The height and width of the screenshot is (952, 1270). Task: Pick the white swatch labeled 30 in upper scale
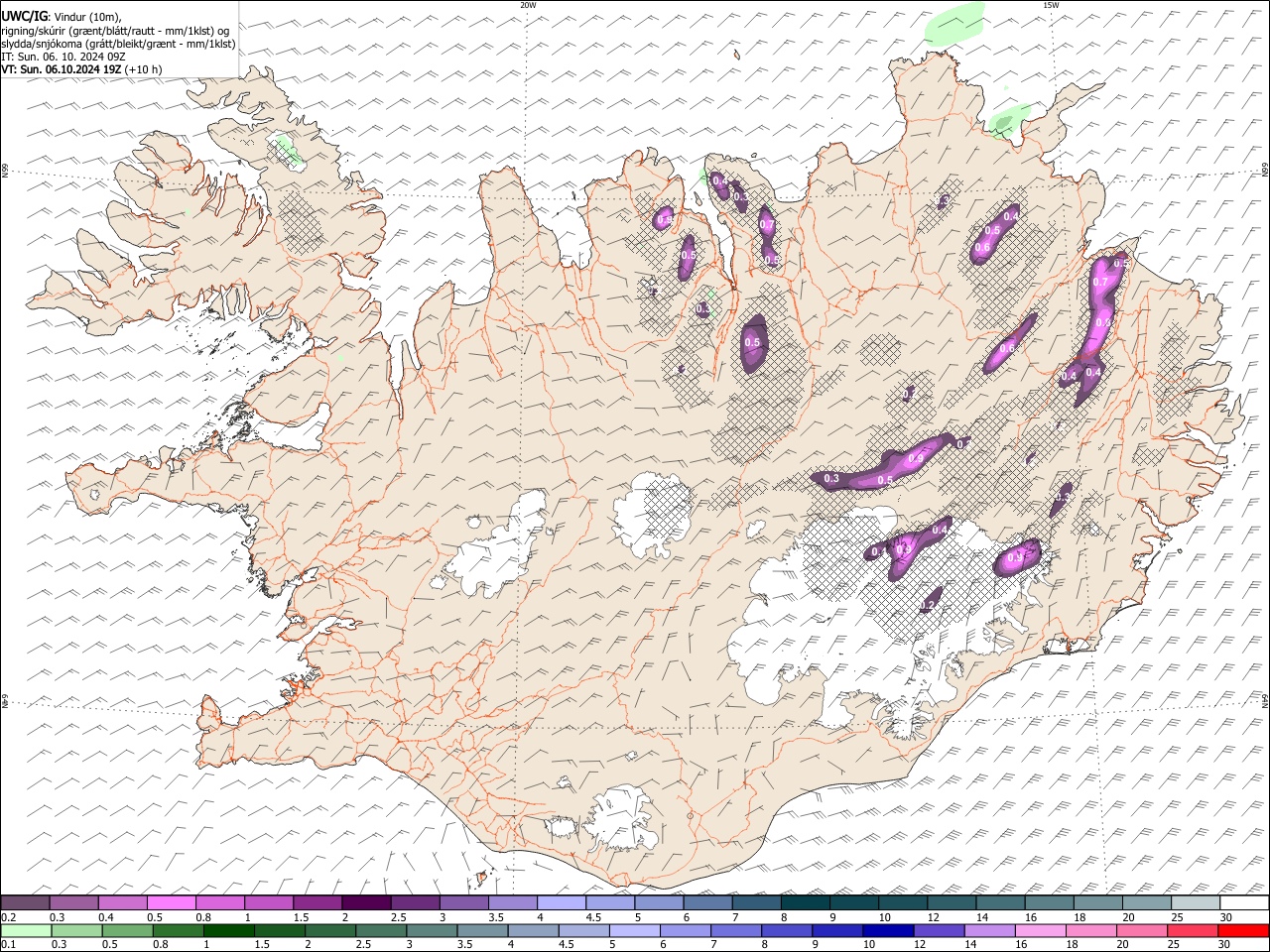(x=1244, y=902)
